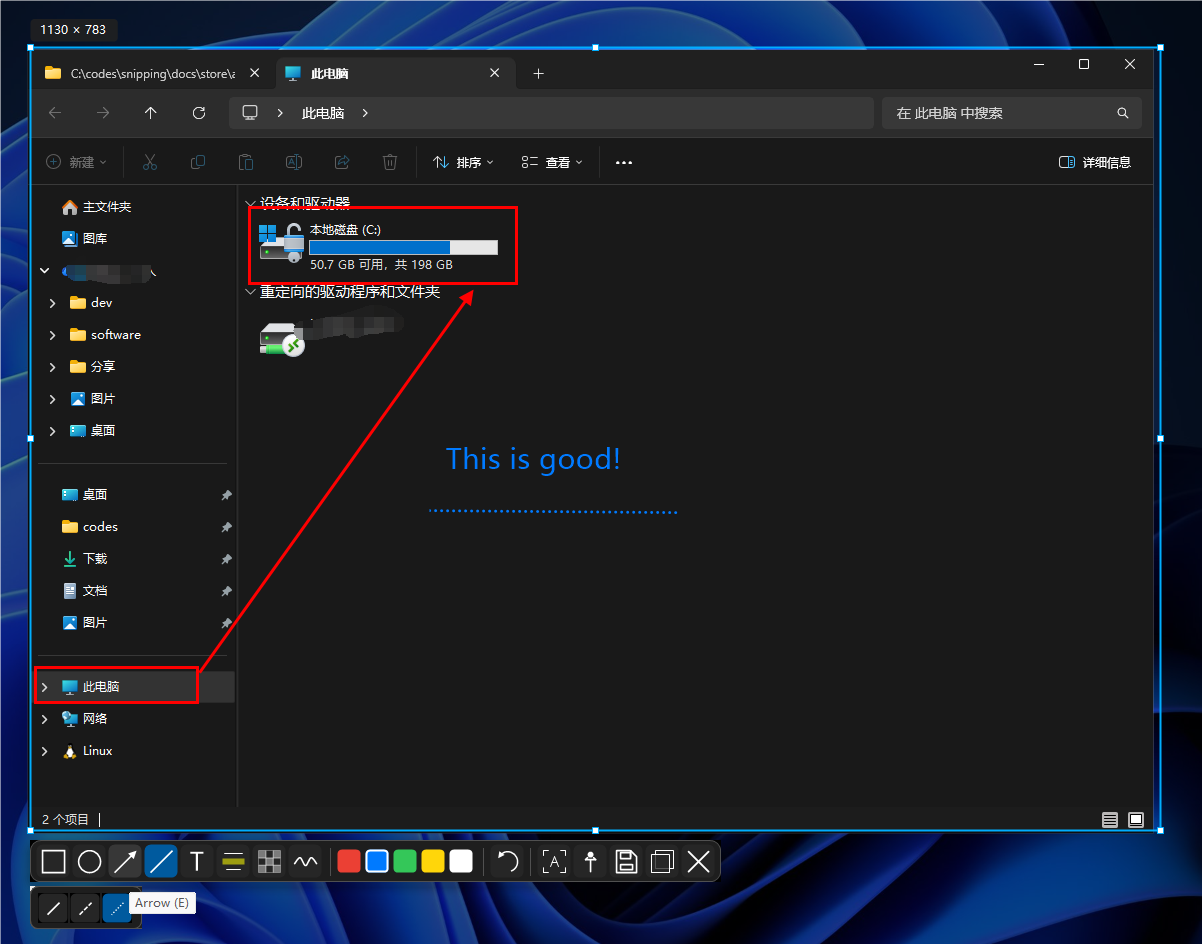Choose the dotted line style

click(x=117, y=909)
